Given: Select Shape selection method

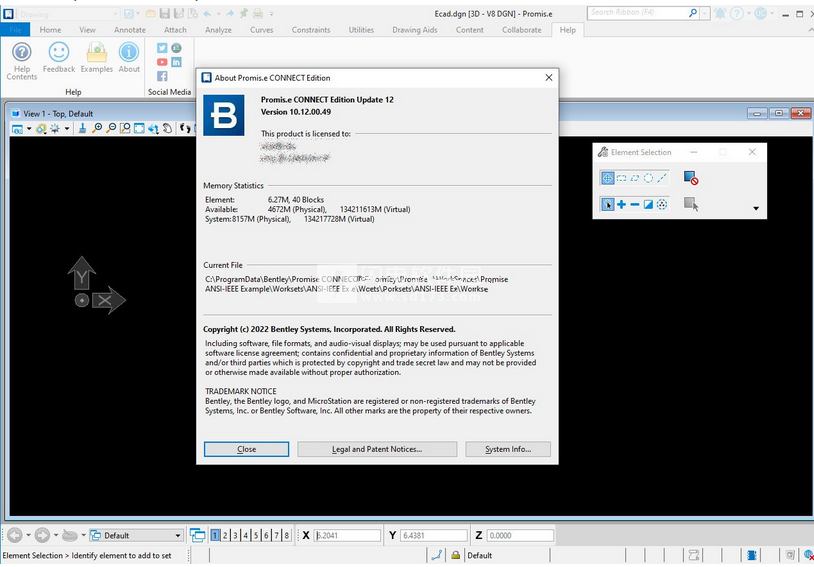Looking at the screenshot, I should (x=635, y=178).
